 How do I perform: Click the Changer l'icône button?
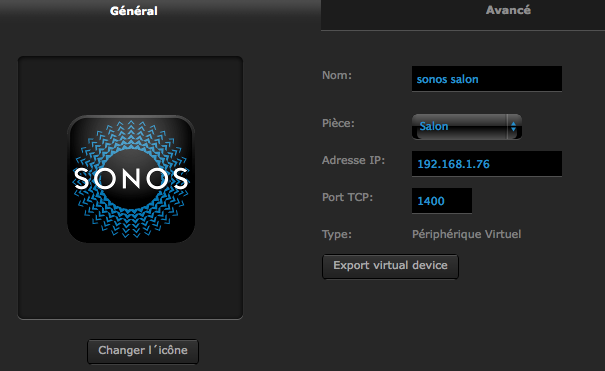pyautogui.click(x=143, y=351)
